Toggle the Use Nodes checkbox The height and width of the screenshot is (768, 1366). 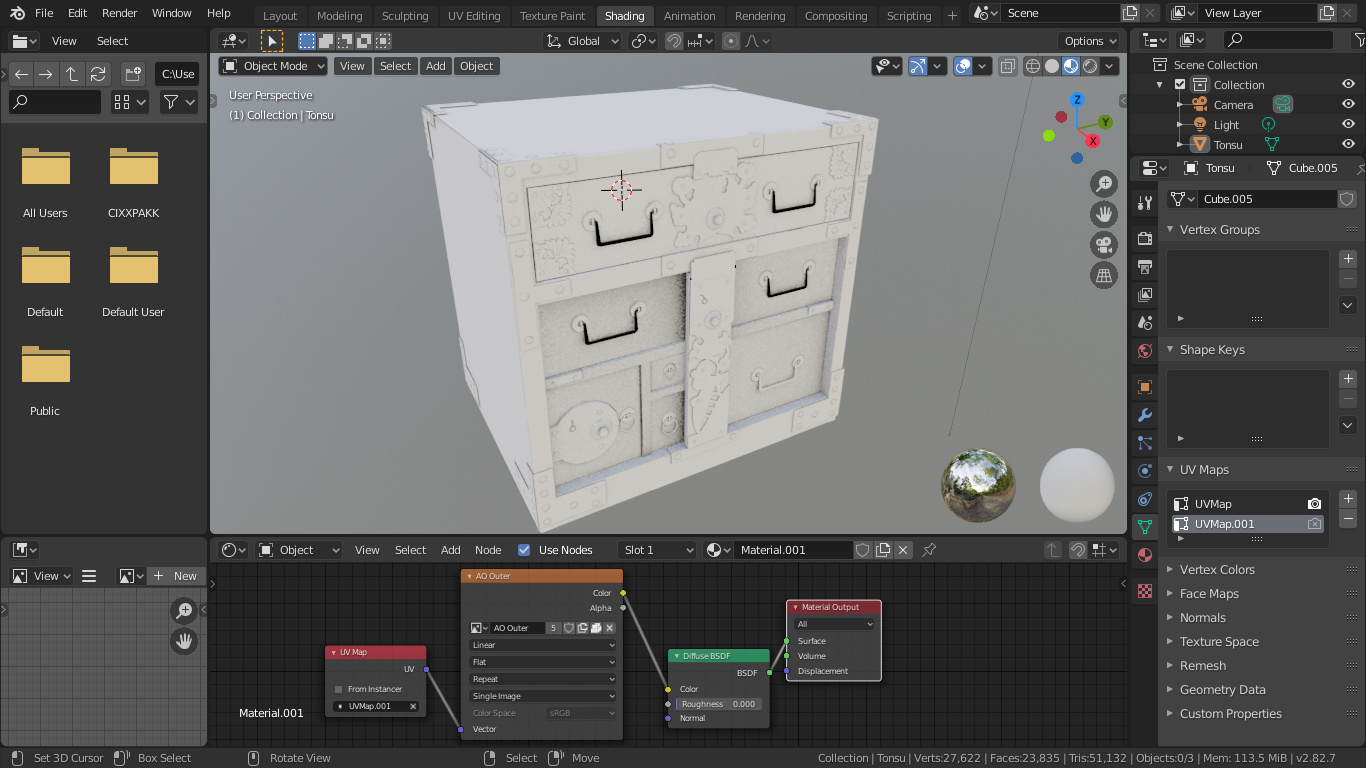pyautogui.click(x=524, y=550)
